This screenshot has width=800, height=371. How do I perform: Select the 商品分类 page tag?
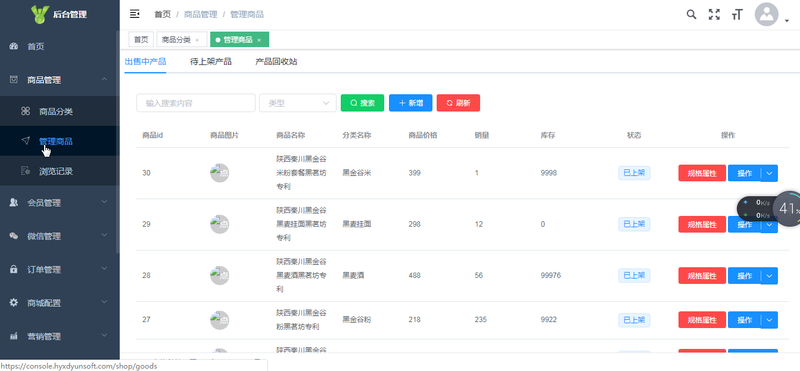click(x=181, y=39)
